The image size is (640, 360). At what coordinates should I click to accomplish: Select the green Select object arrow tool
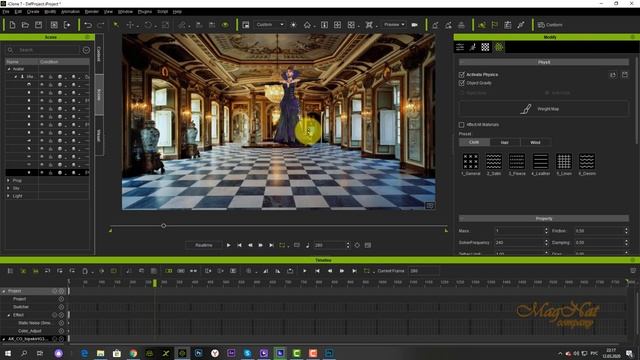click(x=116, y=25)
